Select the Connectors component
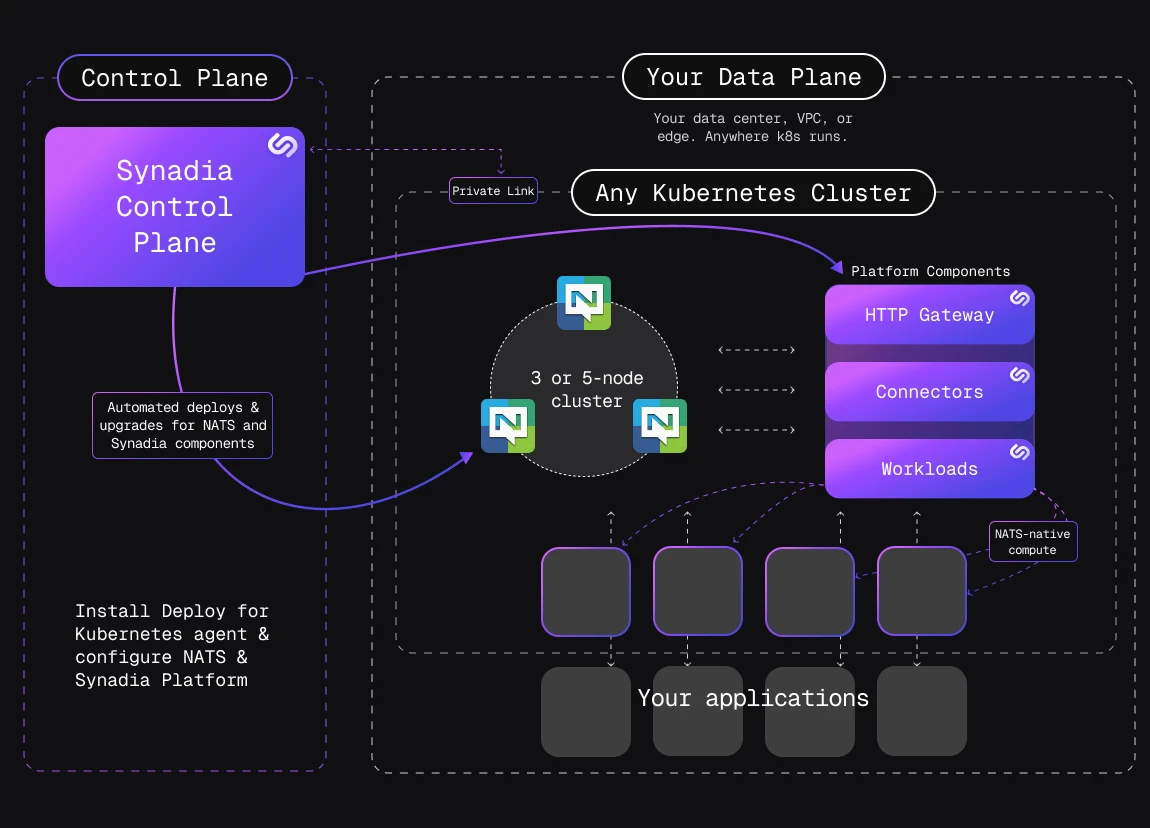Image resolution: width=1150 pixels, height=828 pixels. [929, 392]
